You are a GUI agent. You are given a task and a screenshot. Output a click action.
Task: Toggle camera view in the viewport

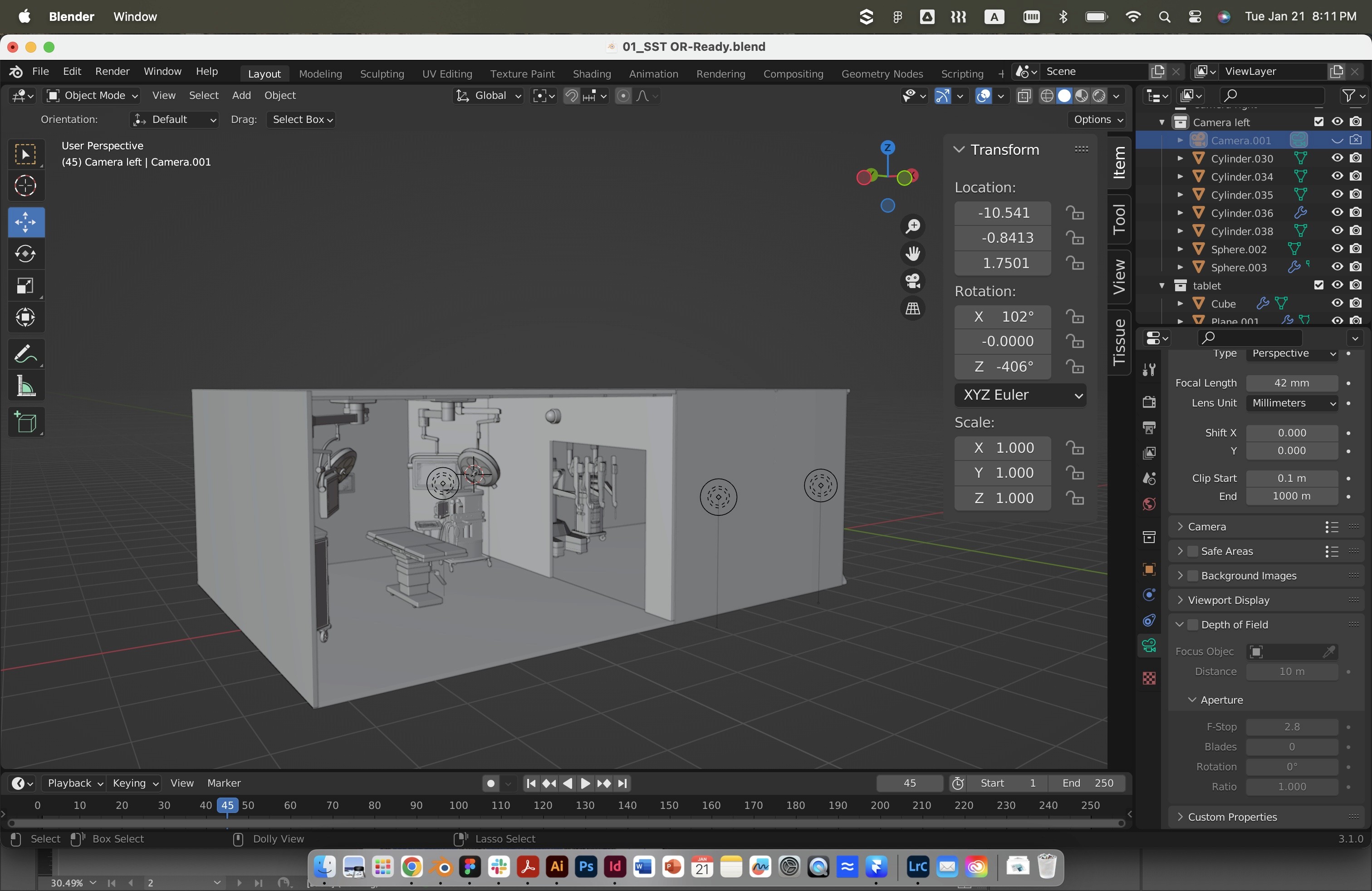[x=912, y=281]
